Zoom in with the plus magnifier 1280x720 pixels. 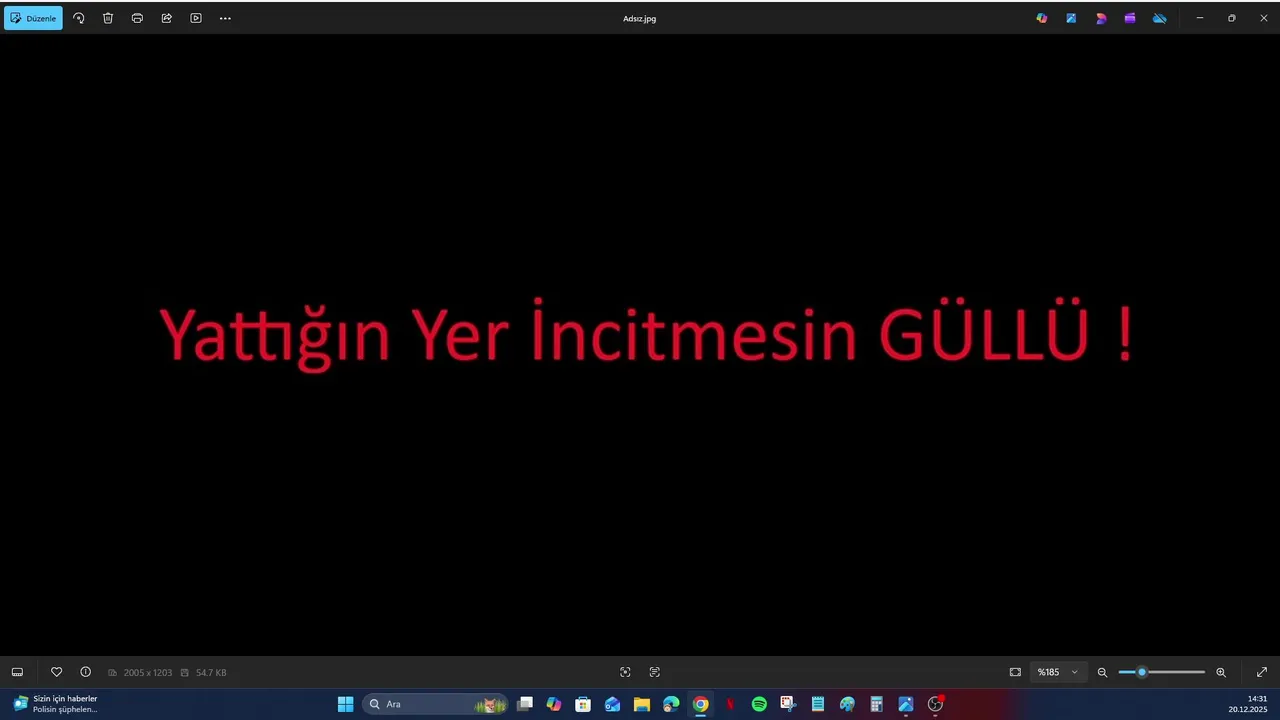pyautogui.click(x=1221, y=672)
